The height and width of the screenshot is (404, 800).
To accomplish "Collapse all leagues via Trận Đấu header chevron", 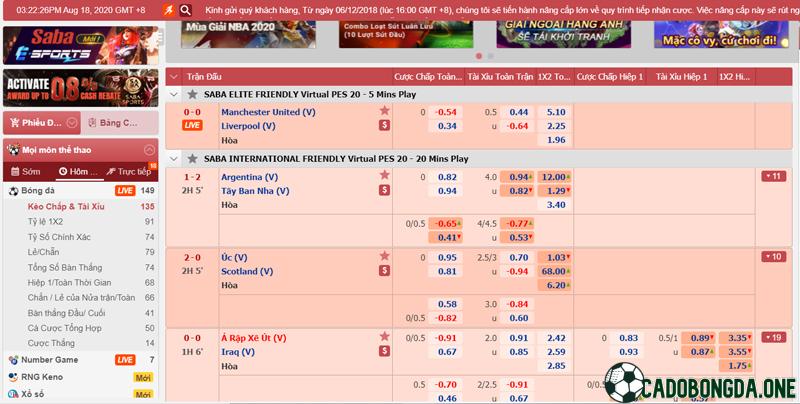I will pos(174,77).
